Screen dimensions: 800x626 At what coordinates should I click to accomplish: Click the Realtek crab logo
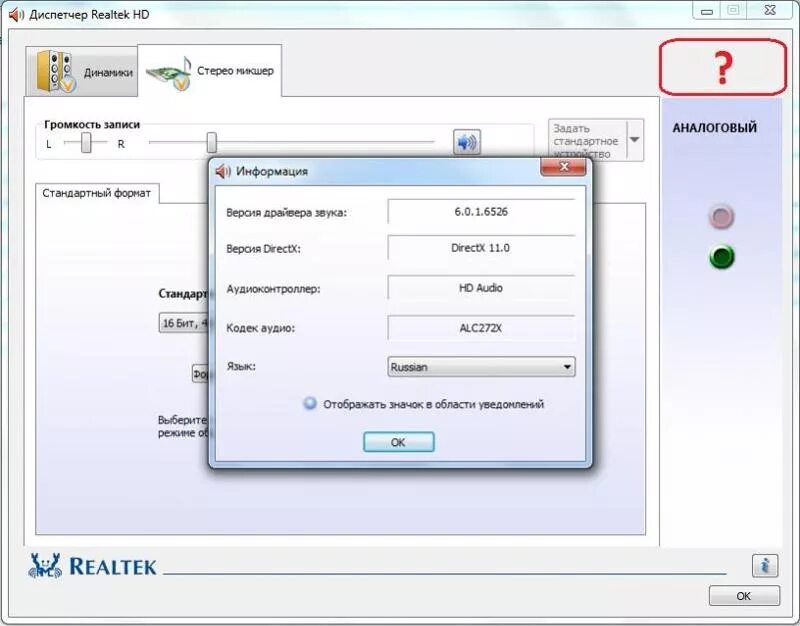click(x=45, y=565)
